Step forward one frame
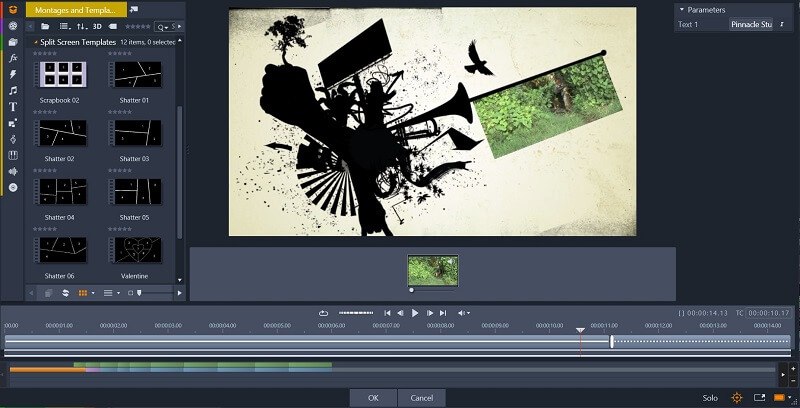800x408 pixels. (x=430, y=313)
